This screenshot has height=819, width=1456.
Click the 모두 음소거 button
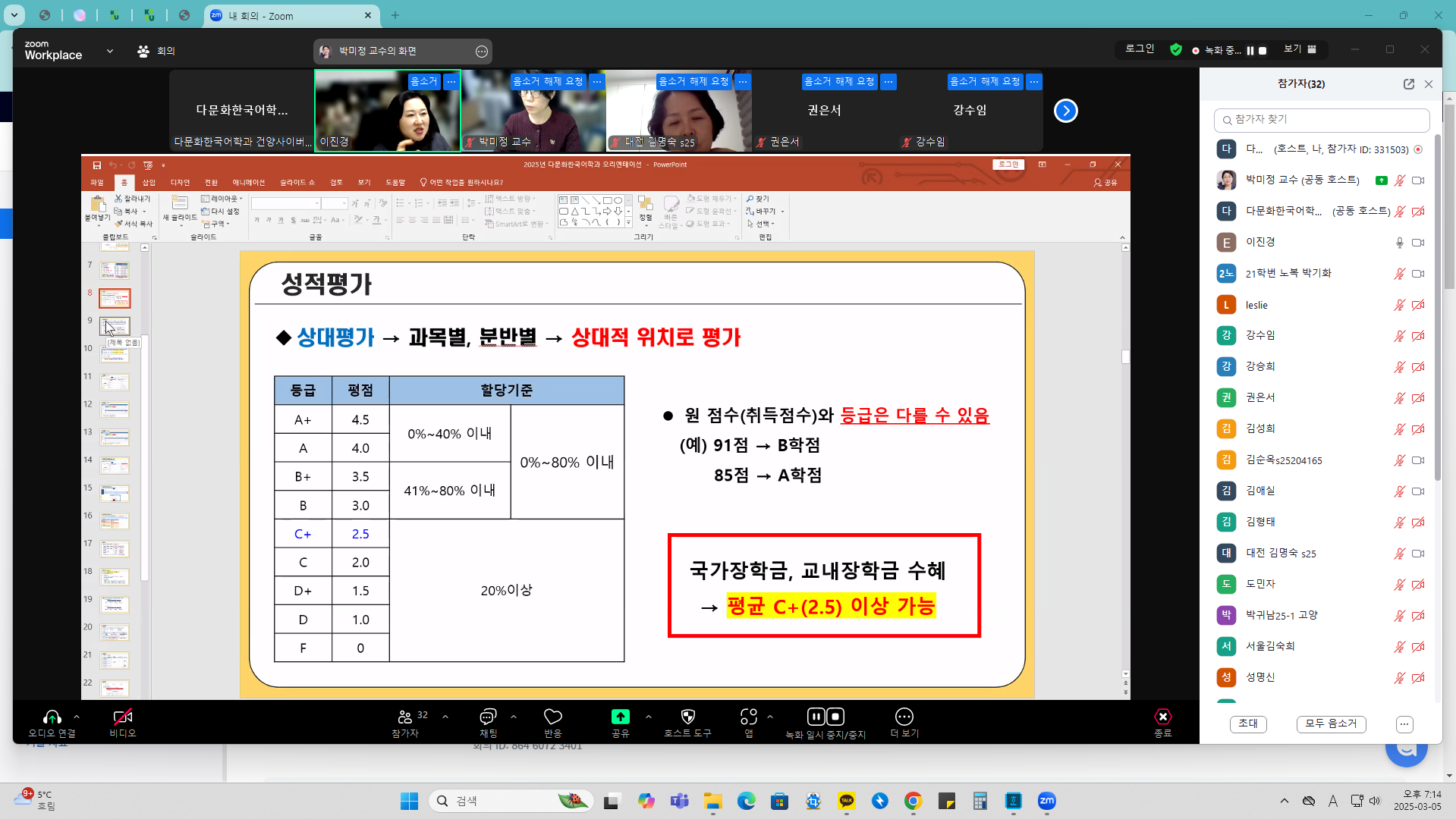tap(1331, 723)
